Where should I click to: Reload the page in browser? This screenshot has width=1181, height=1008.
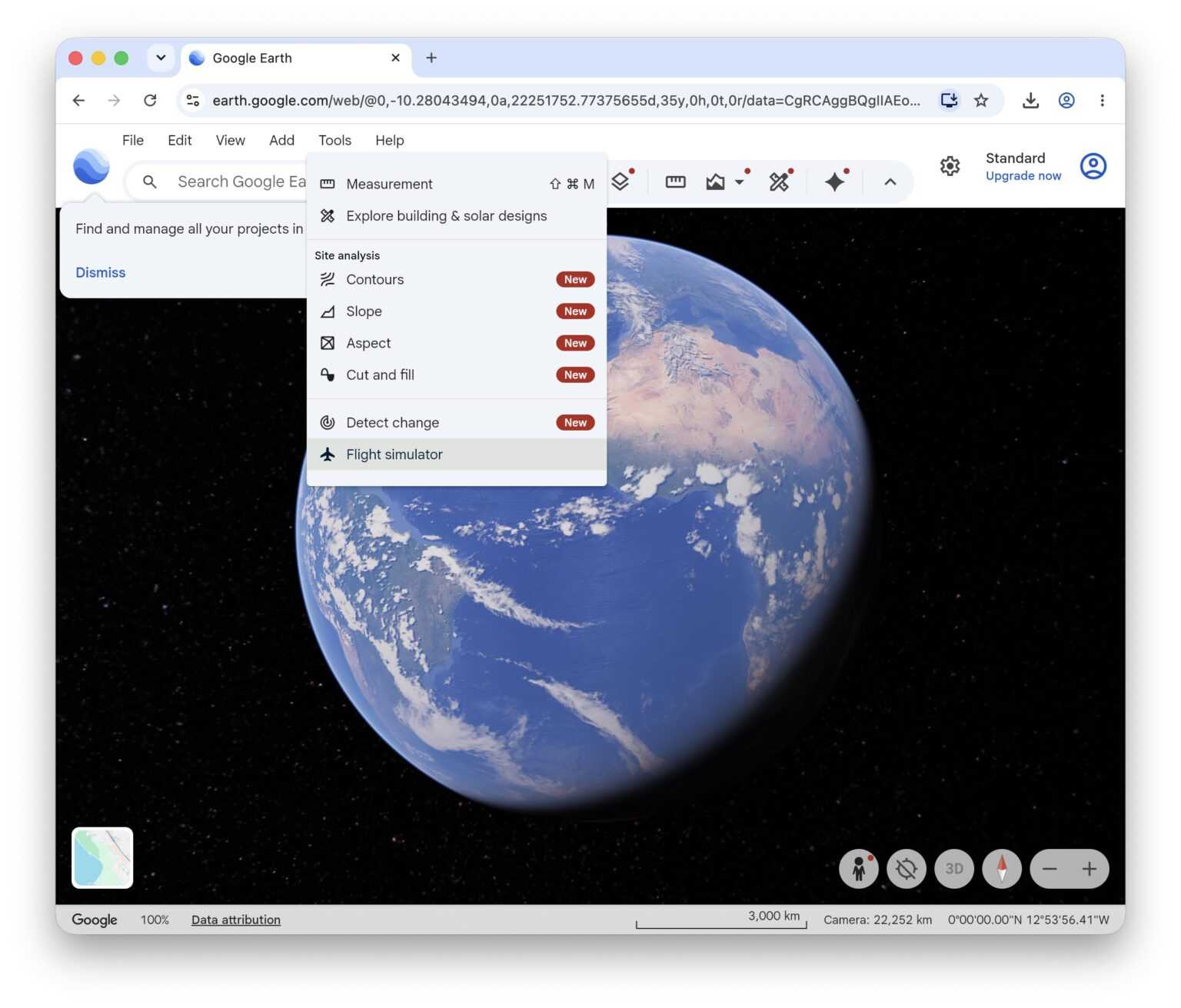(150, 101)
